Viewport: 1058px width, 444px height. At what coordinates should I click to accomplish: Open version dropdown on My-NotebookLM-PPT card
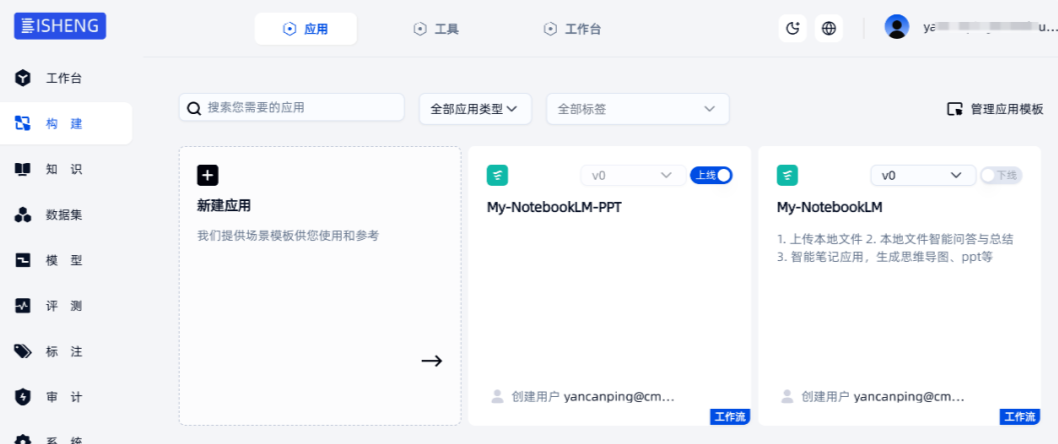tap(633, 175)
